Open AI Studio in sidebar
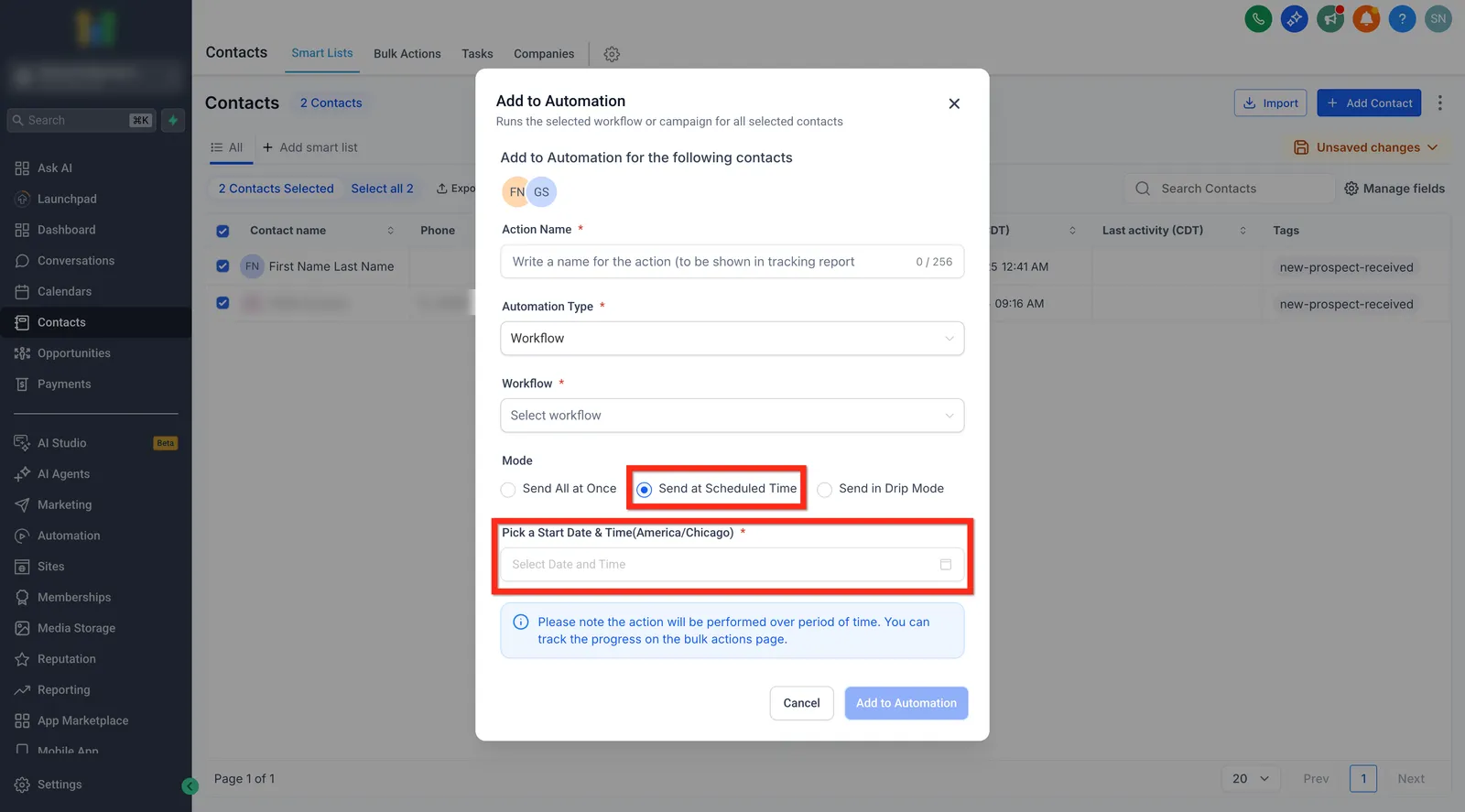 pos(62,443)
